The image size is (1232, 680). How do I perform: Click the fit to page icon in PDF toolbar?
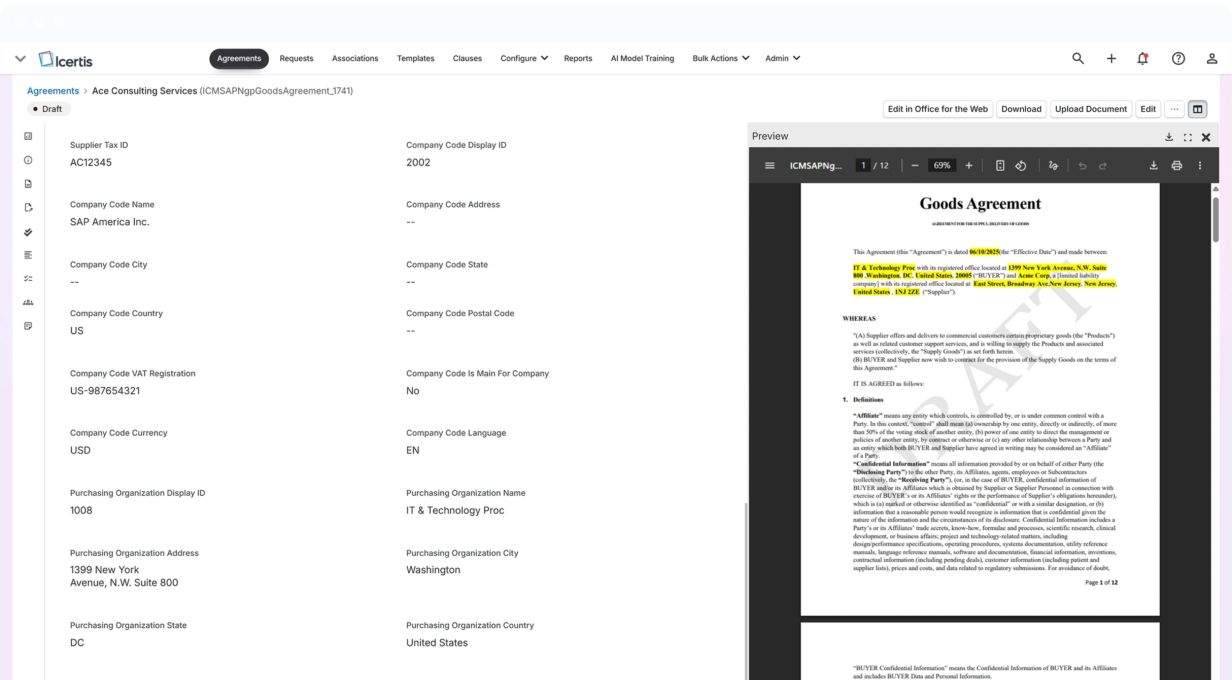tap(1000, 166)
